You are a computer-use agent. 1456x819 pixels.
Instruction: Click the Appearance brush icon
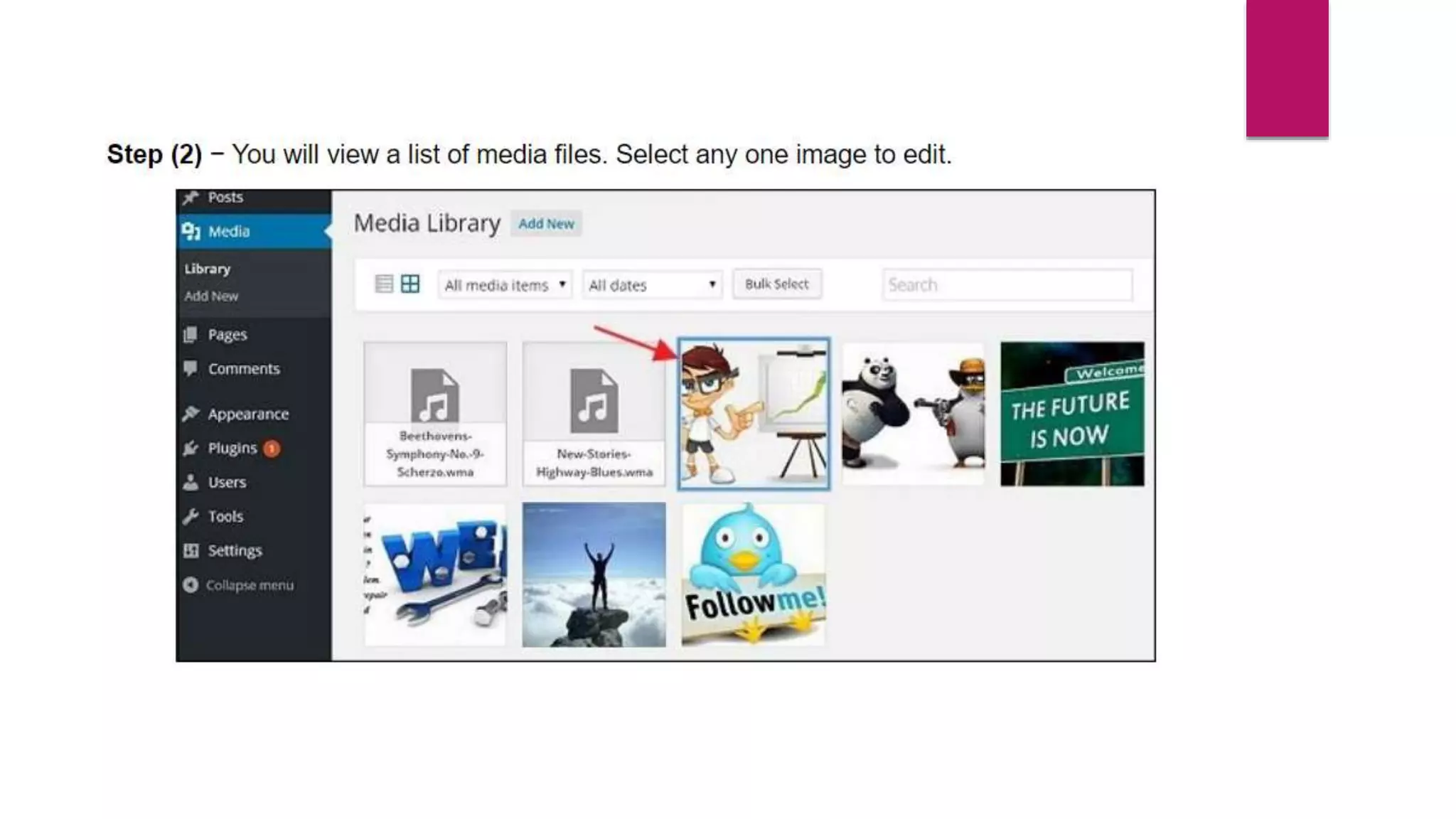point(190,414)
